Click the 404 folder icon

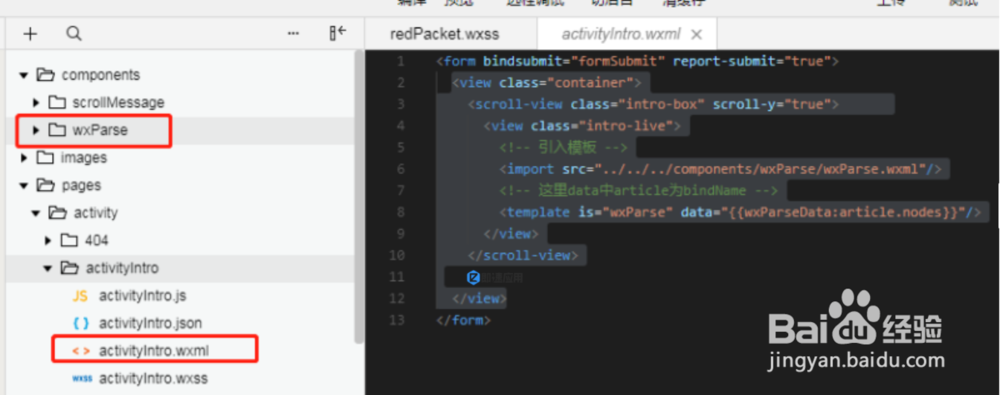click(x=69, y=240)
